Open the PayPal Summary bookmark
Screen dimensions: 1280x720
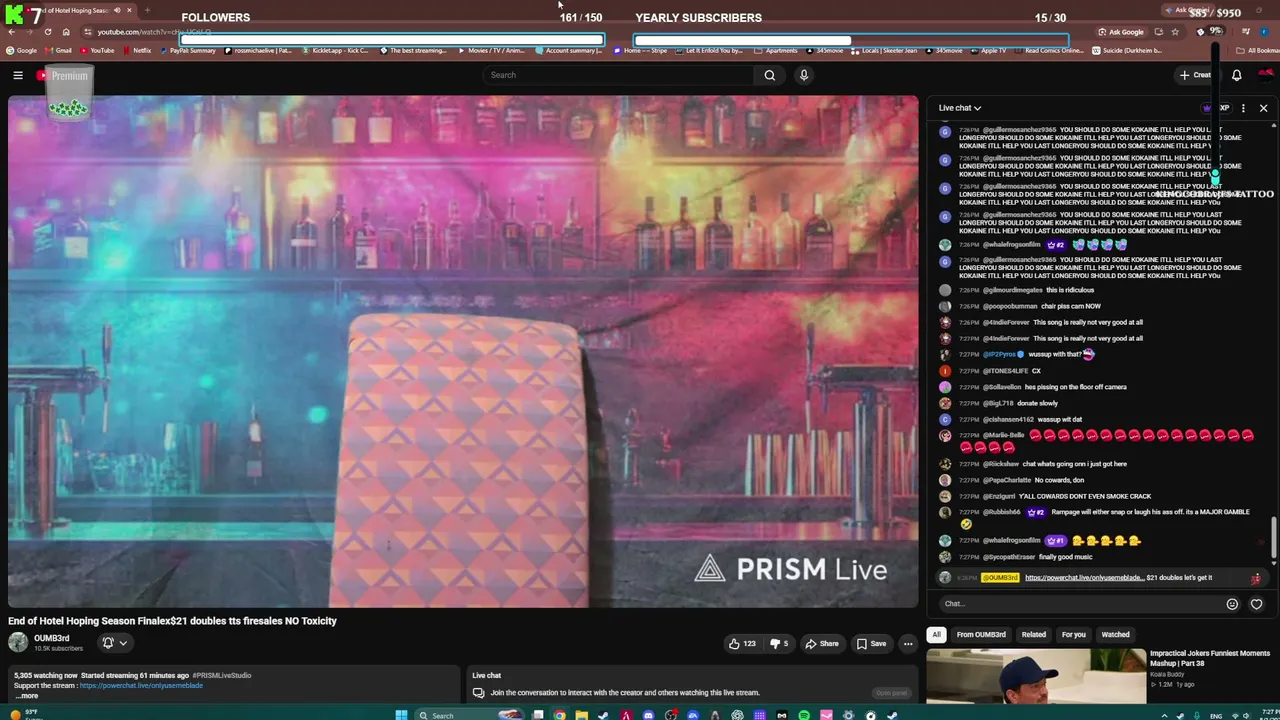click(188, 50)
